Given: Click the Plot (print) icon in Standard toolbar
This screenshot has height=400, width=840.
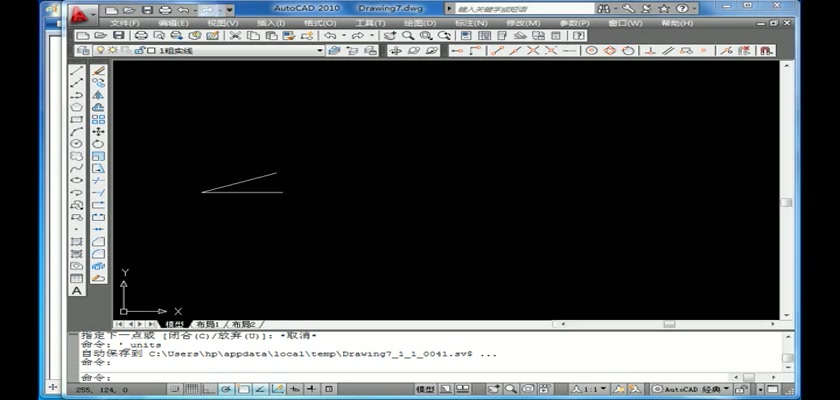Looking at the screenshot, I should tap(141, 36).
